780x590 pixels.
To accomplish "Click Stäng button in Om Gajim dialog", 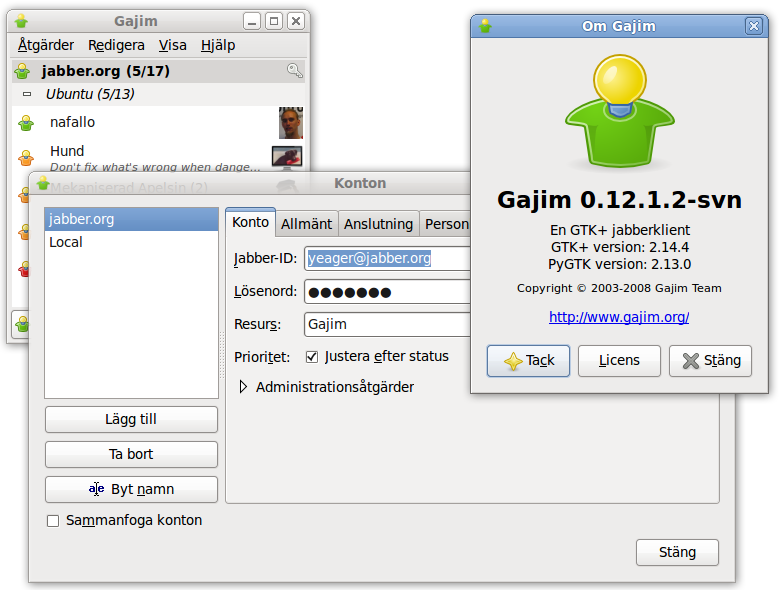I will click(710, 361).
